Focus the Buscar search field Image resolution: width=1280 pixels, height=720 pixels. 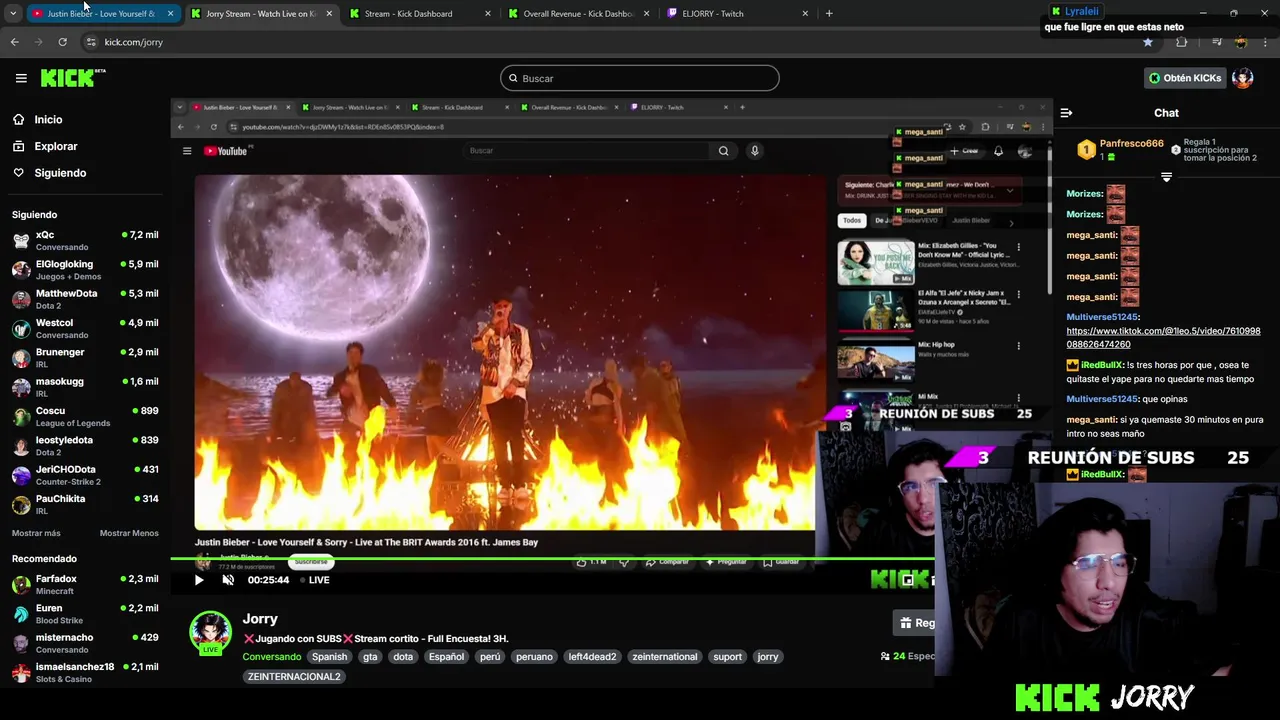coord(640,78)
